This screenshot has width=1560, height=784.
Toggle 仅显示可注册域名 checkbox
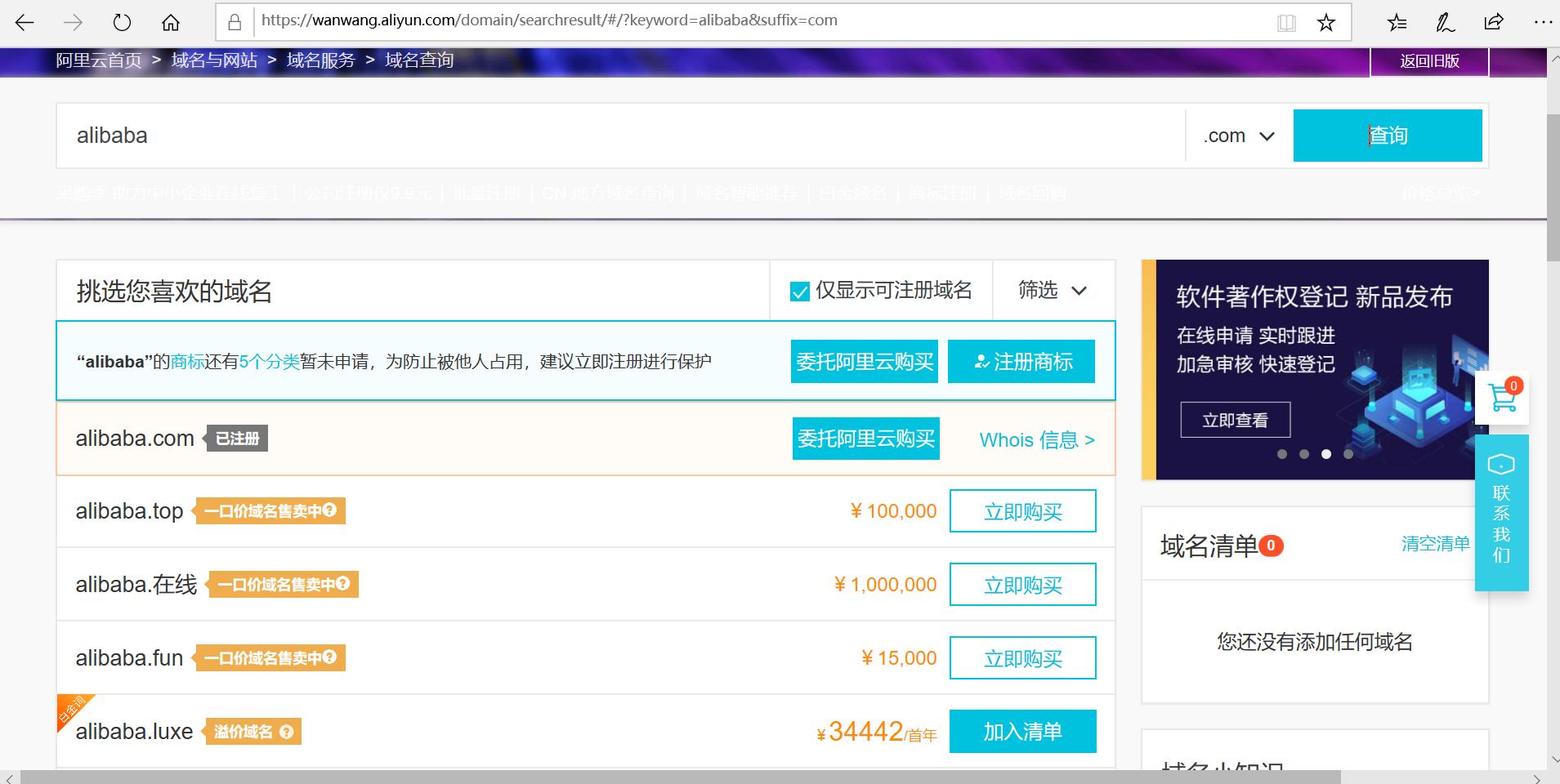tap(800, 291)
